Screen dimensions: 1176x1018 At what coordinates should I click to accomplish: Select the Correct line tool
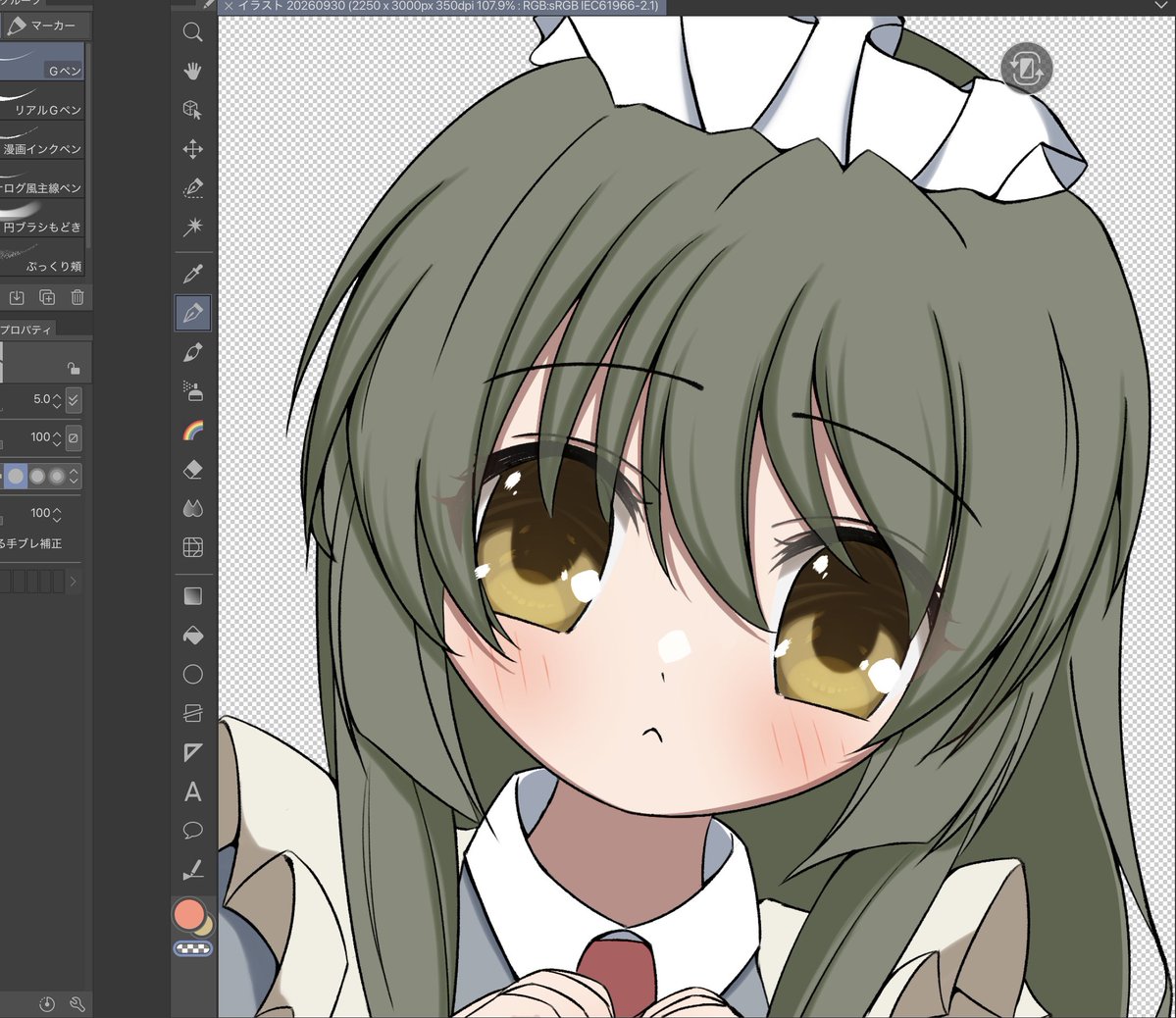[x=193, y=870]
